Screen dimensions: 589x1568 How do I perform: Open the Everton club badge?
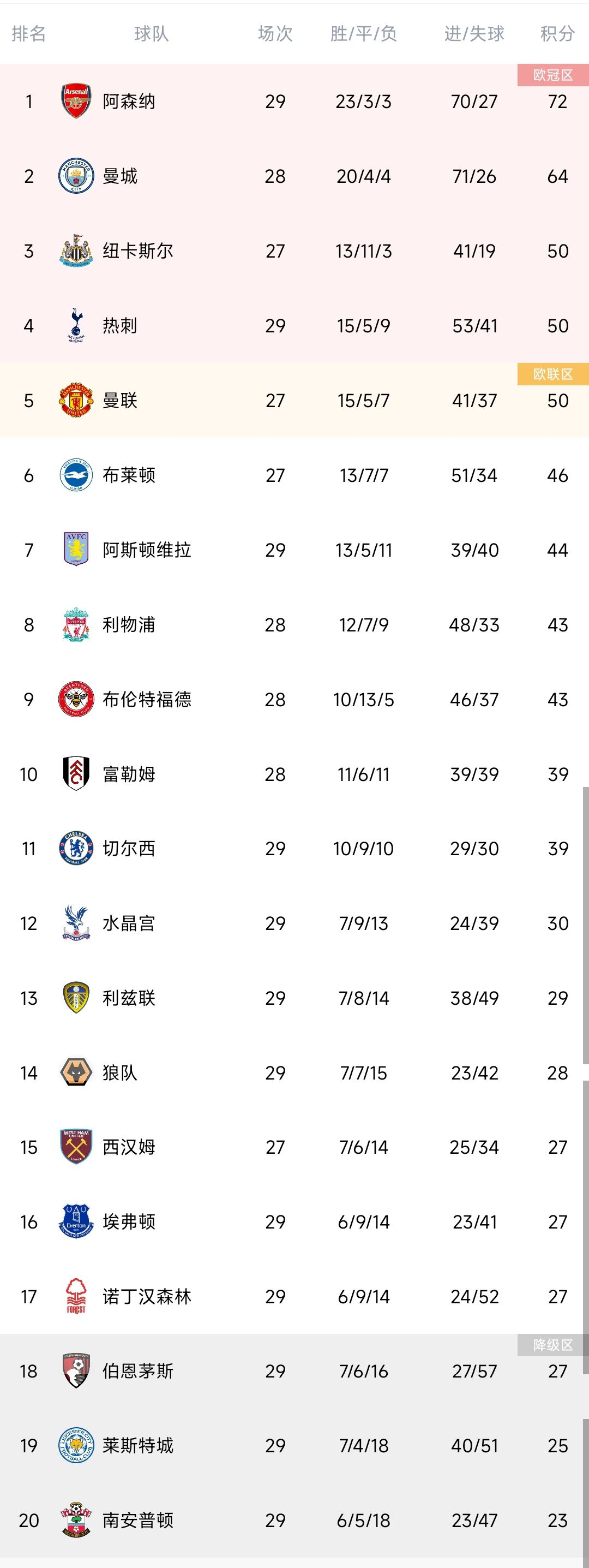[x=76, y=1221]
